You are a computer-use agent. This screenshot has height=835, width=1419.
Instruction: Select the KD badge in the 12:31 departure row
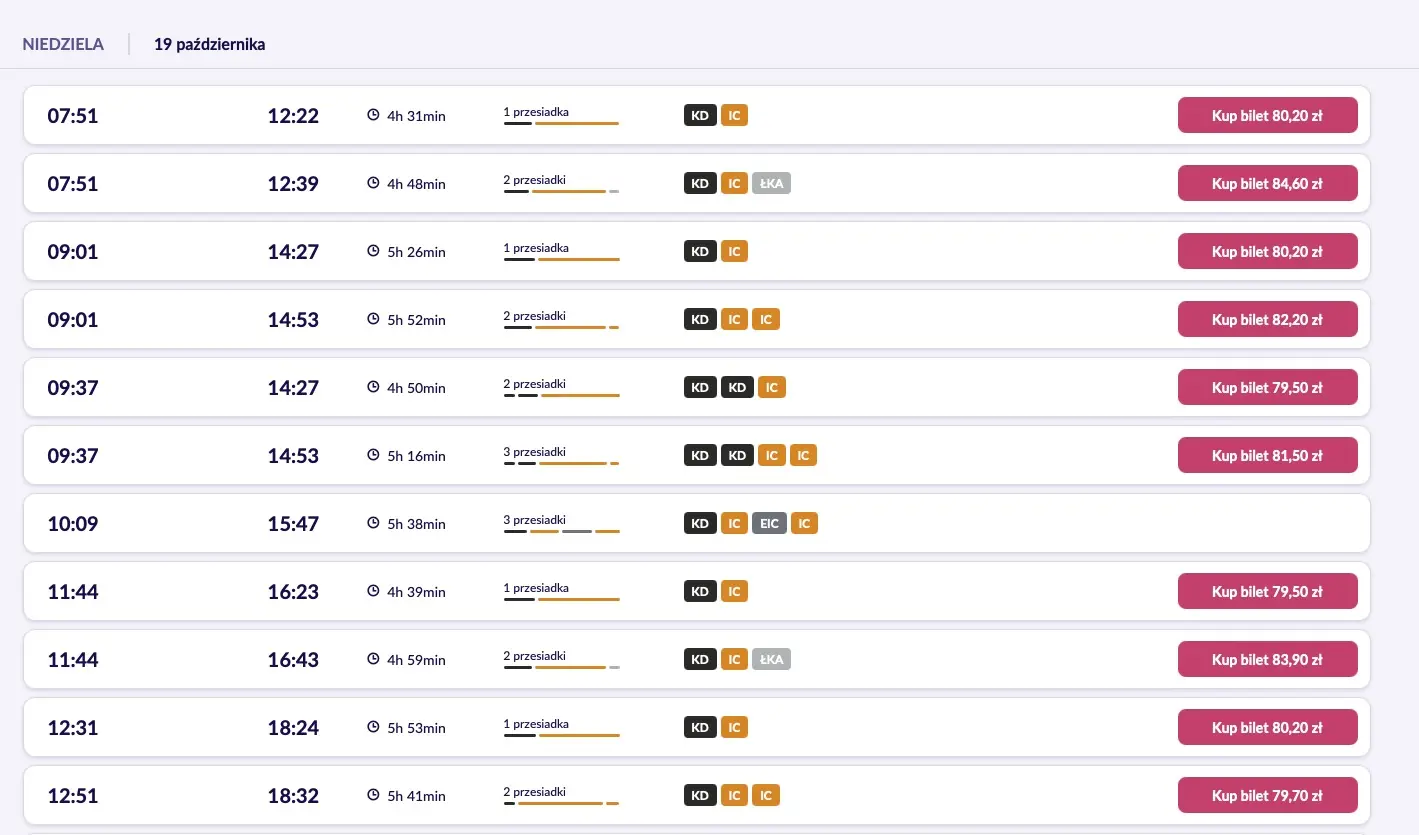click(700, 727)
